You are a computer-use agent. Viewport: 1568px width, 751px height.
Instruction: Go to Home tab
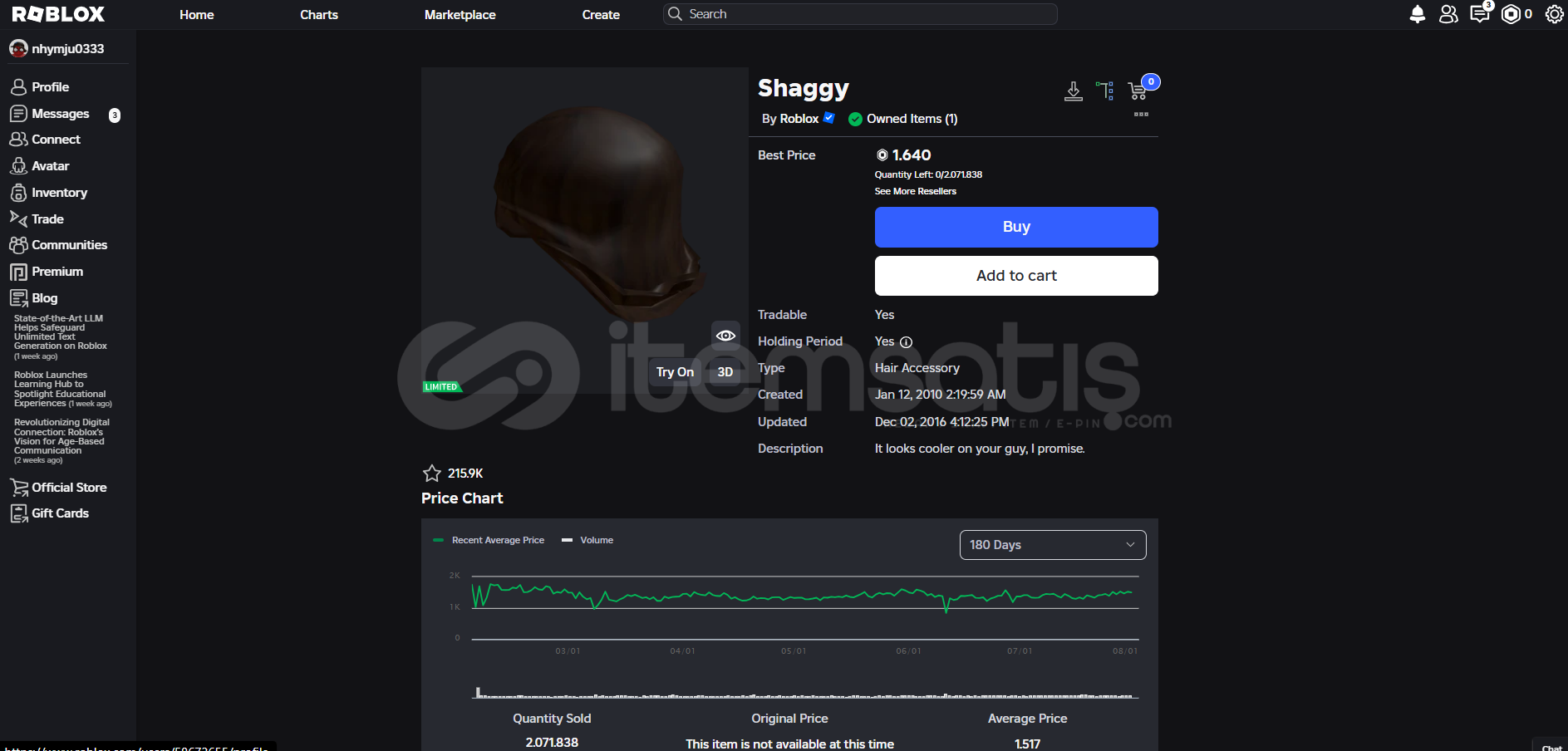[197, 15]
